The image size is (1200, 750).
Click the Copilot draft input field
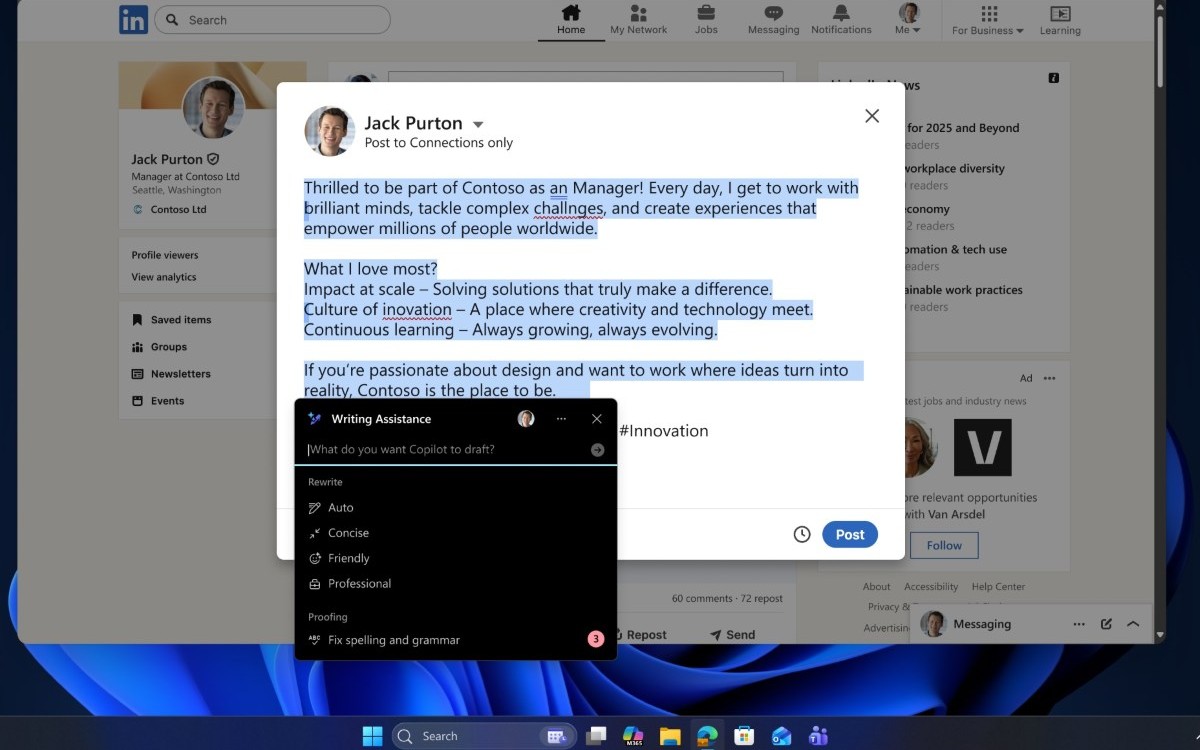tap(440, 449)
